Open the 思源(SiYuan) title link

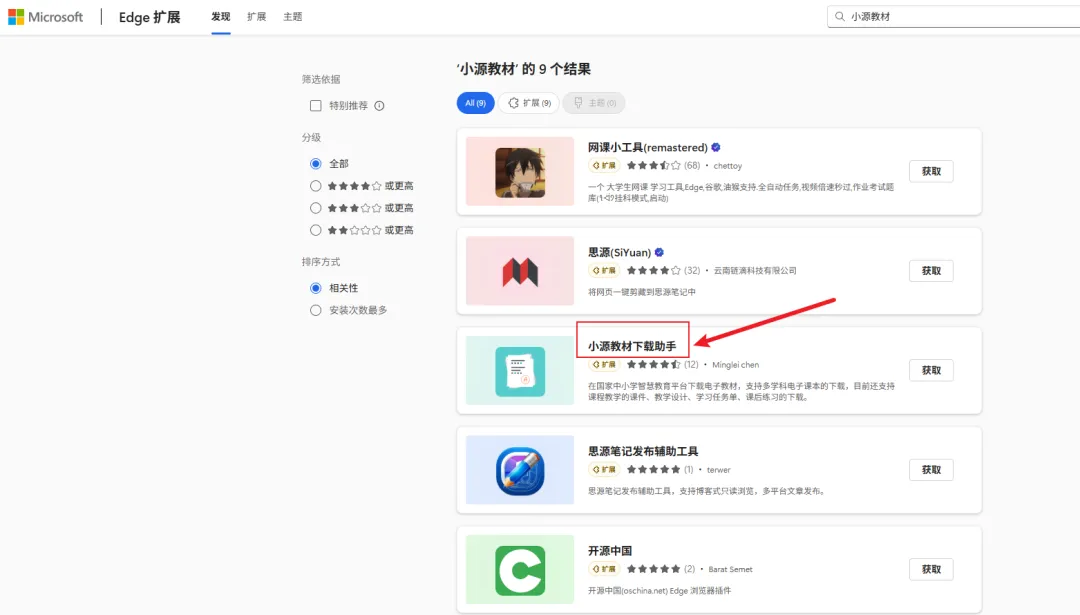point(619,252)
